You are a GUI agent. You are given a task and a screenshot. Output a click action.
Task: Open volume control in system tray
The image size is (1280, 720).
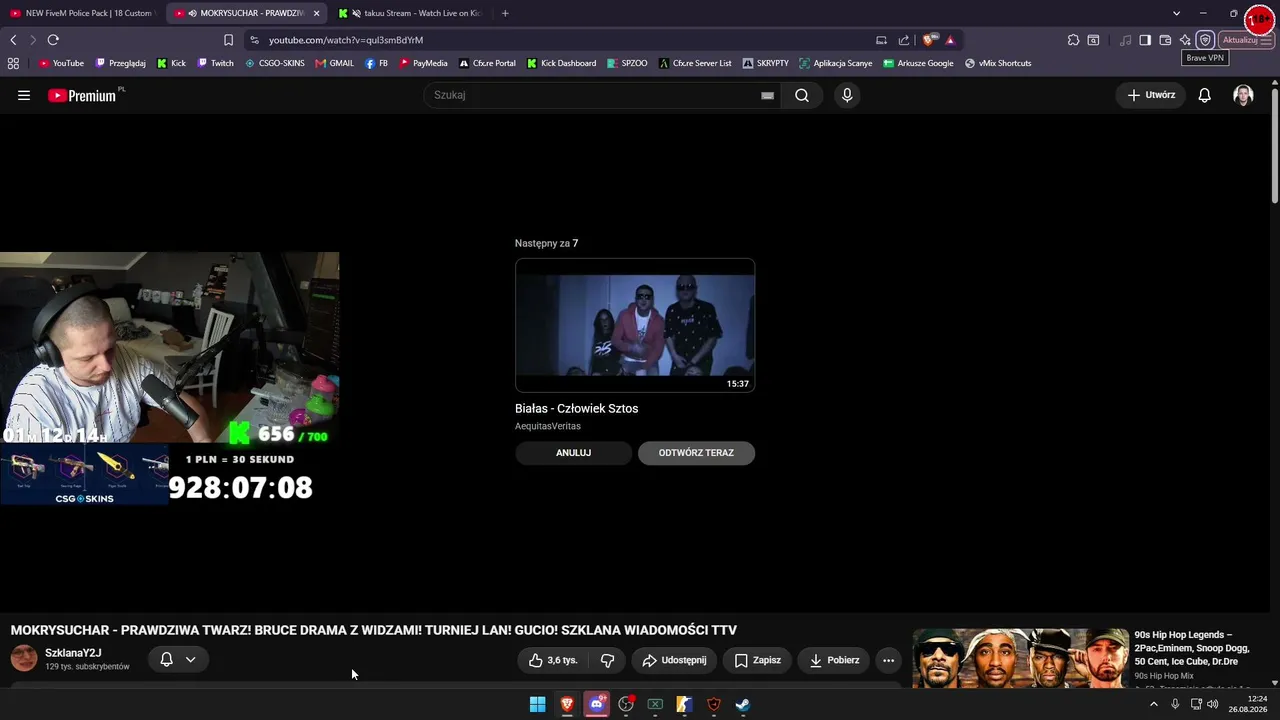pos(1212,704)
